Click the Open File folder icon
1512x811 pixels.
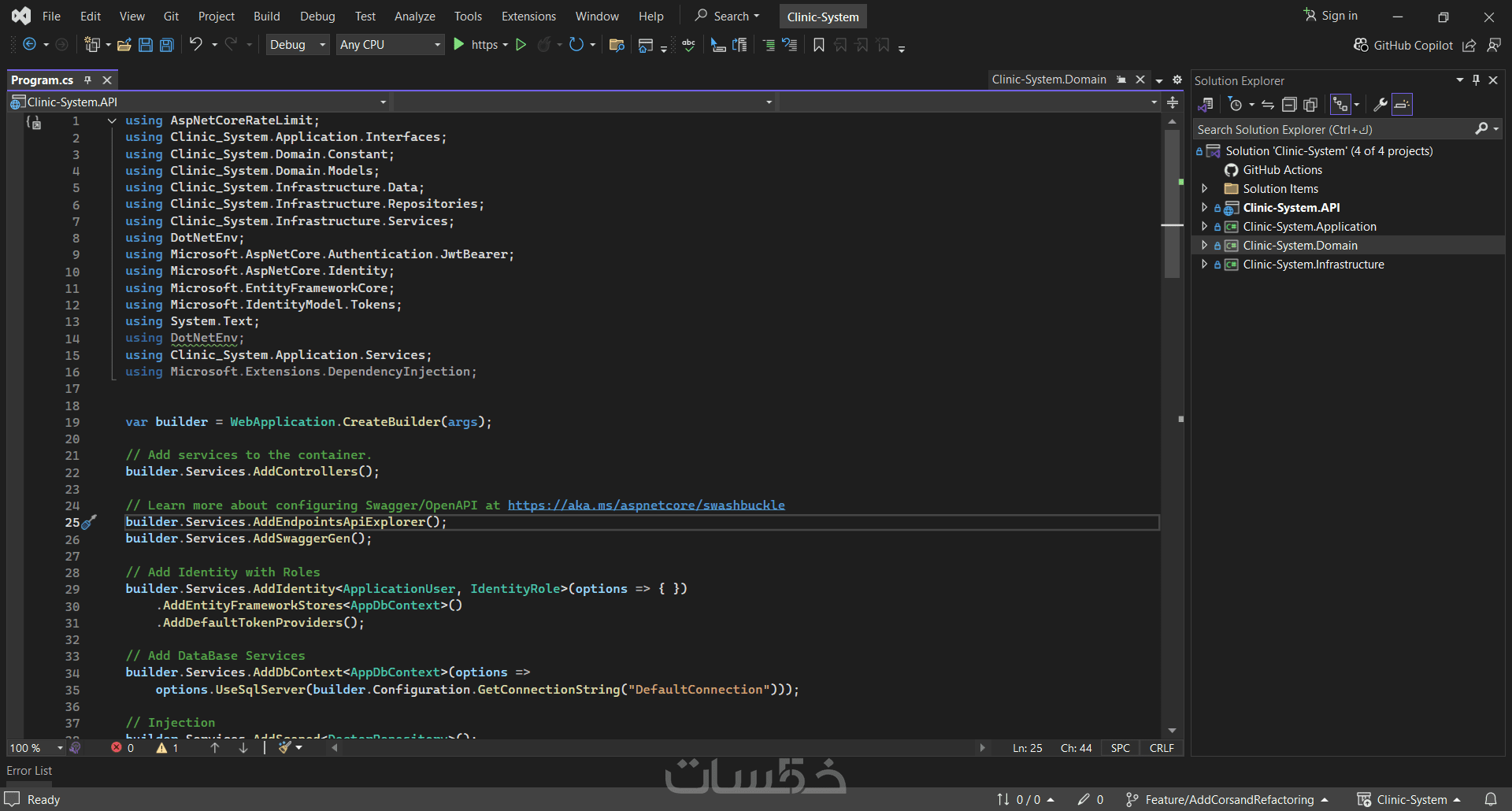point(124,45)
